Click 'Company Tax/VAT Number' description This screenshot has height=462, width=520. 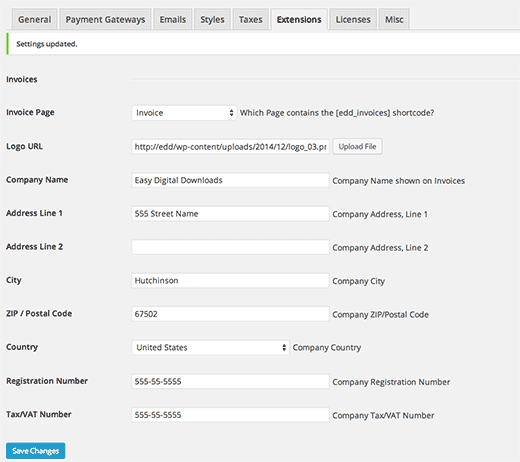[x=383, y=415]
